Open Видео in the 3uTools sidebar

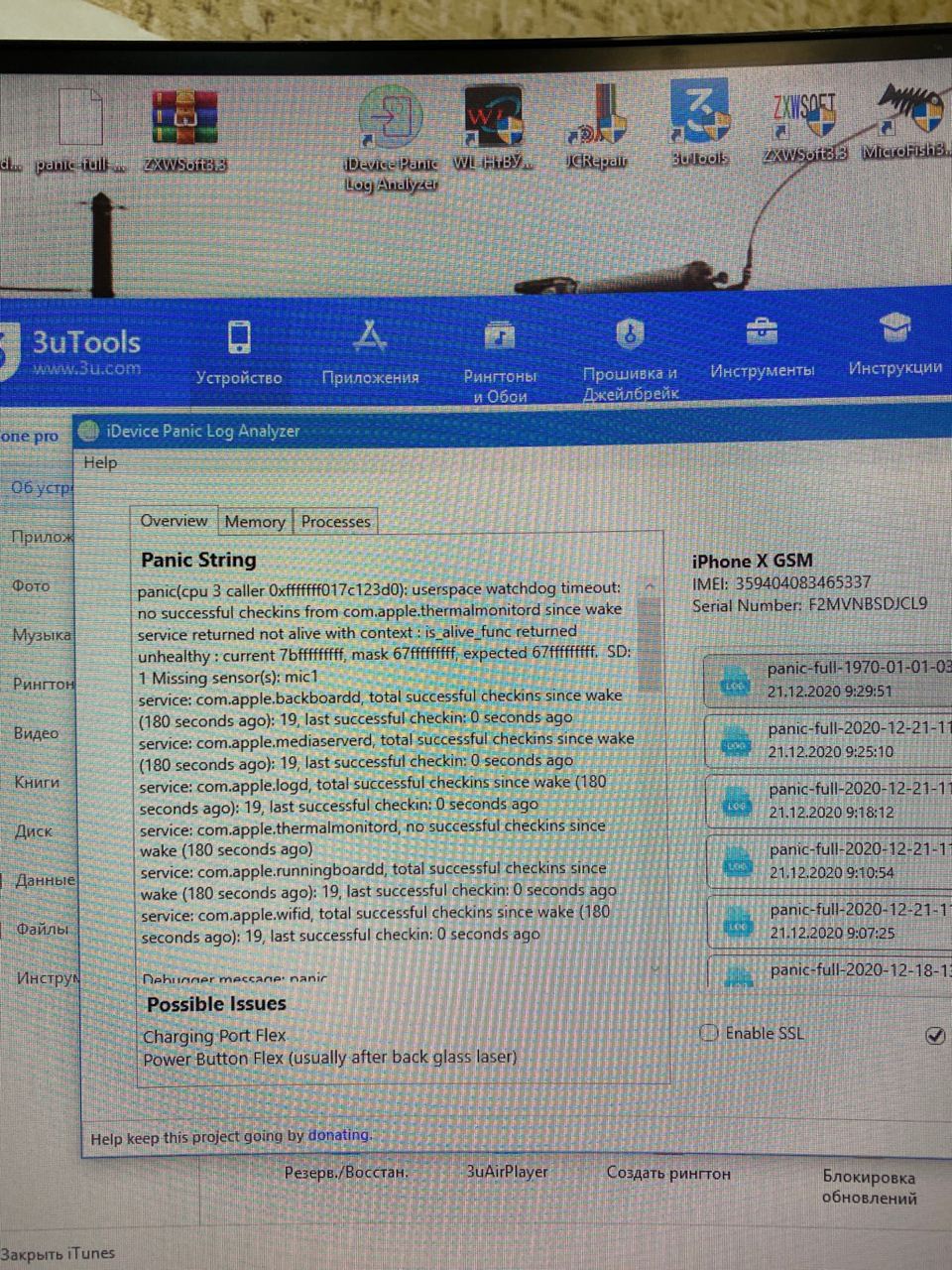37,733
